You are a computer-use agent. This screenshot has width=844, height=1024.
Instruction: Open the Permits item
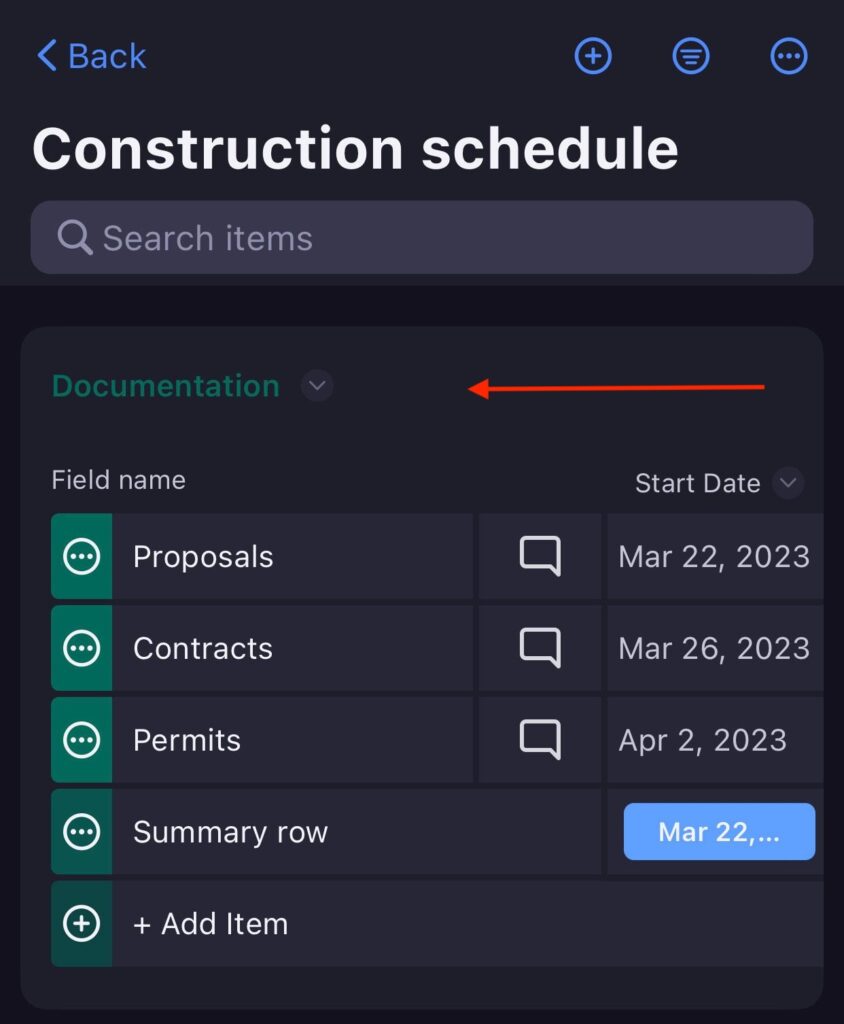tap(187, 741)
